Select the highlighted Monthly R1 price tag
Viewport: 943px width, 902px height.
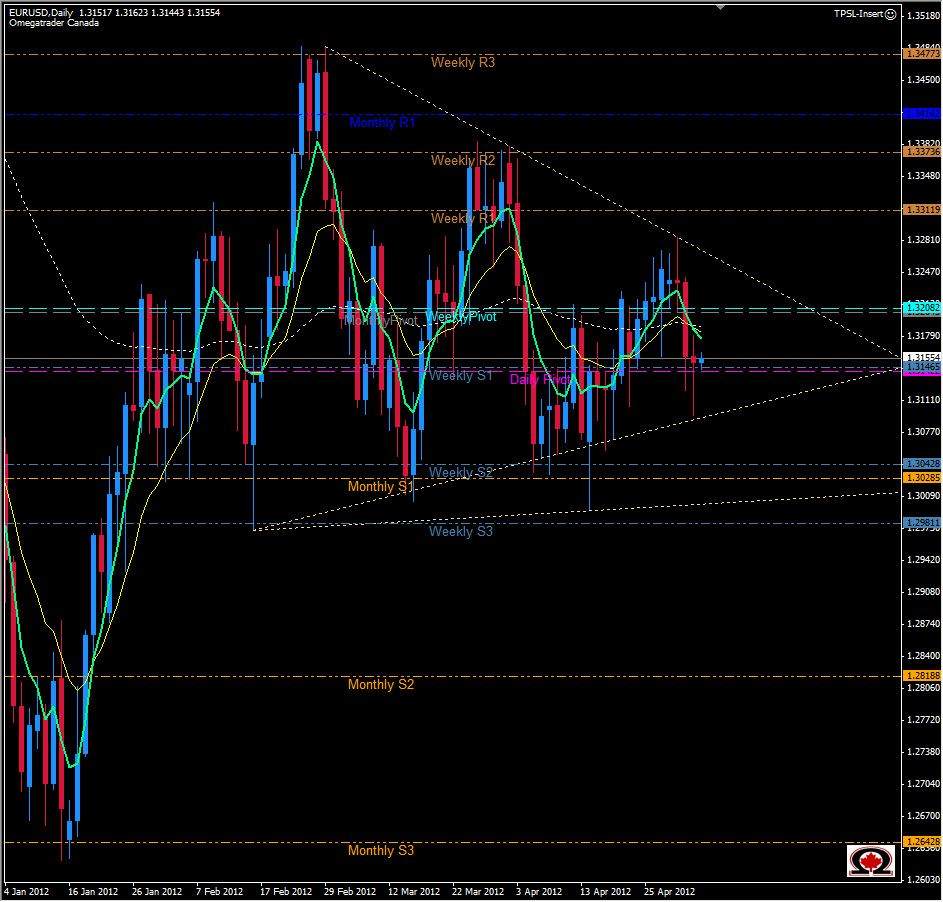tap(923, 115)
